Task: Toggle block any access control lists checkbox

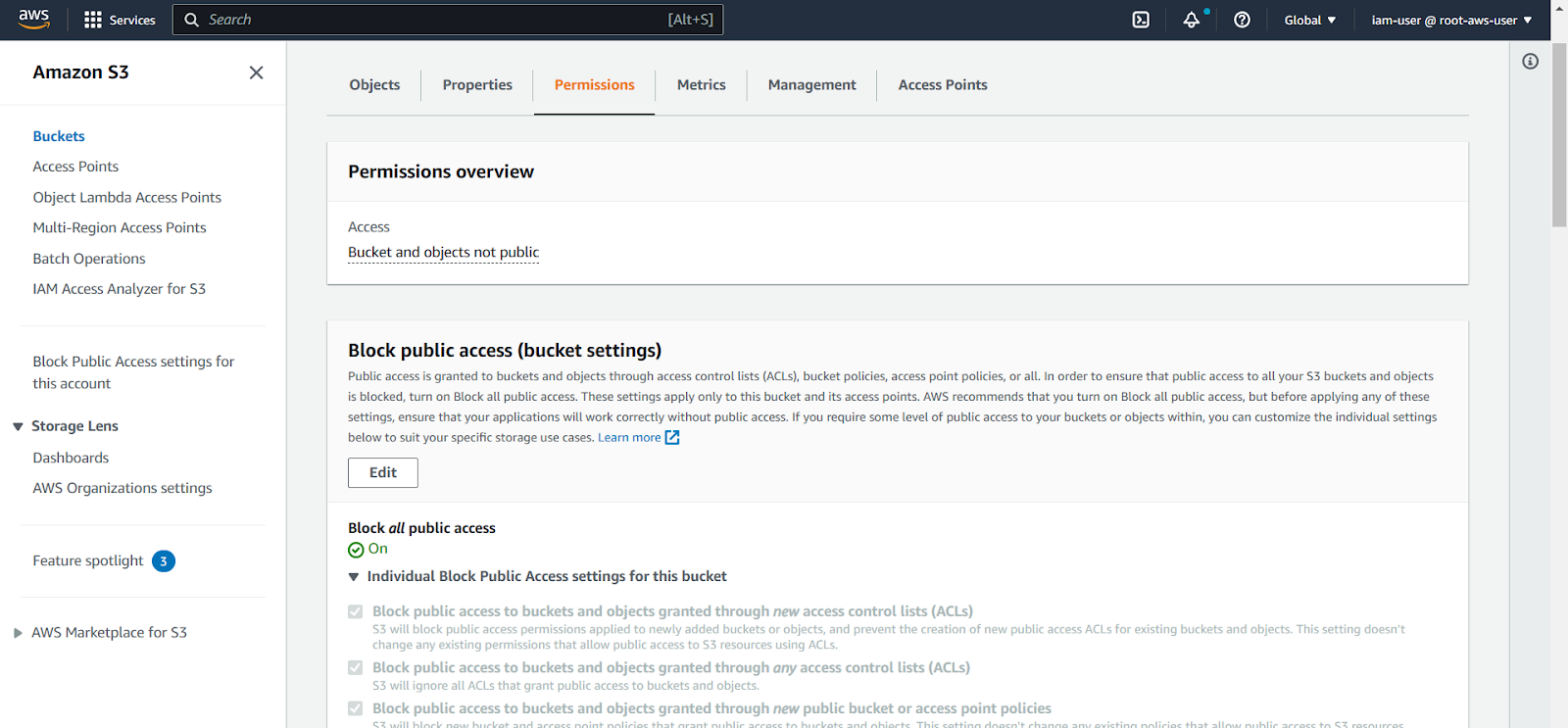Action: click(x=355, y=667)
